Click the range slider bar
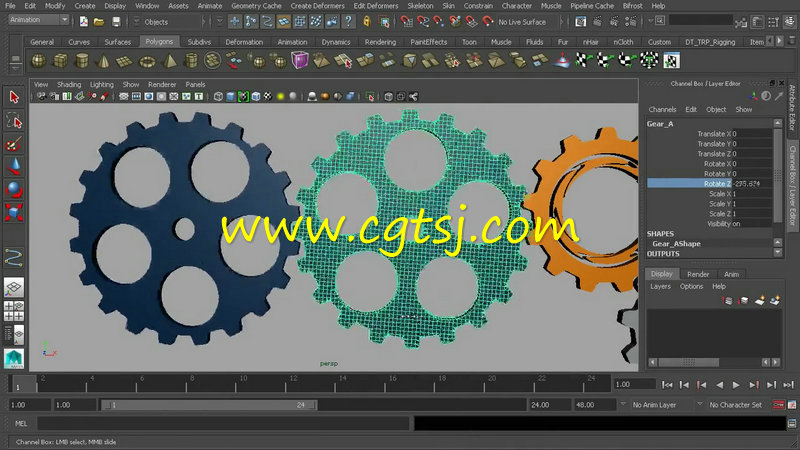The height and width of the screenshot is (450, 800). tap(209, 405)
